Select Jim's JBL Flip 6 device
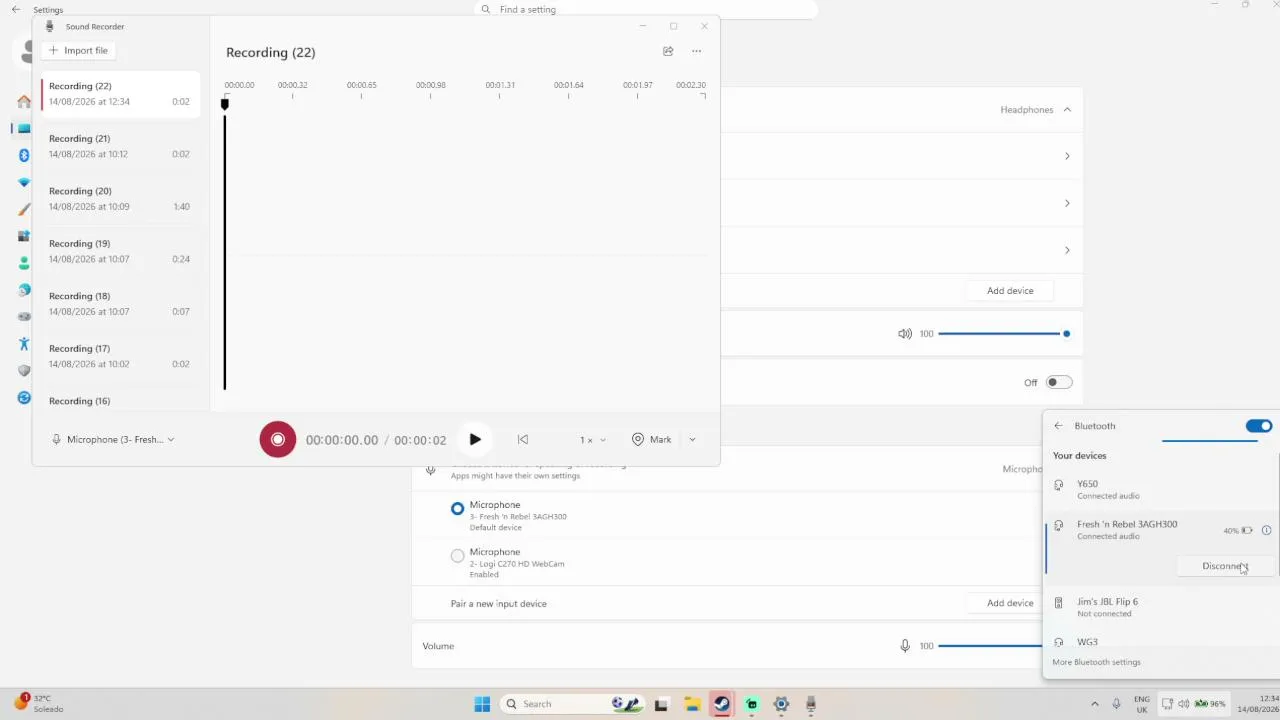 (1160, 607)
